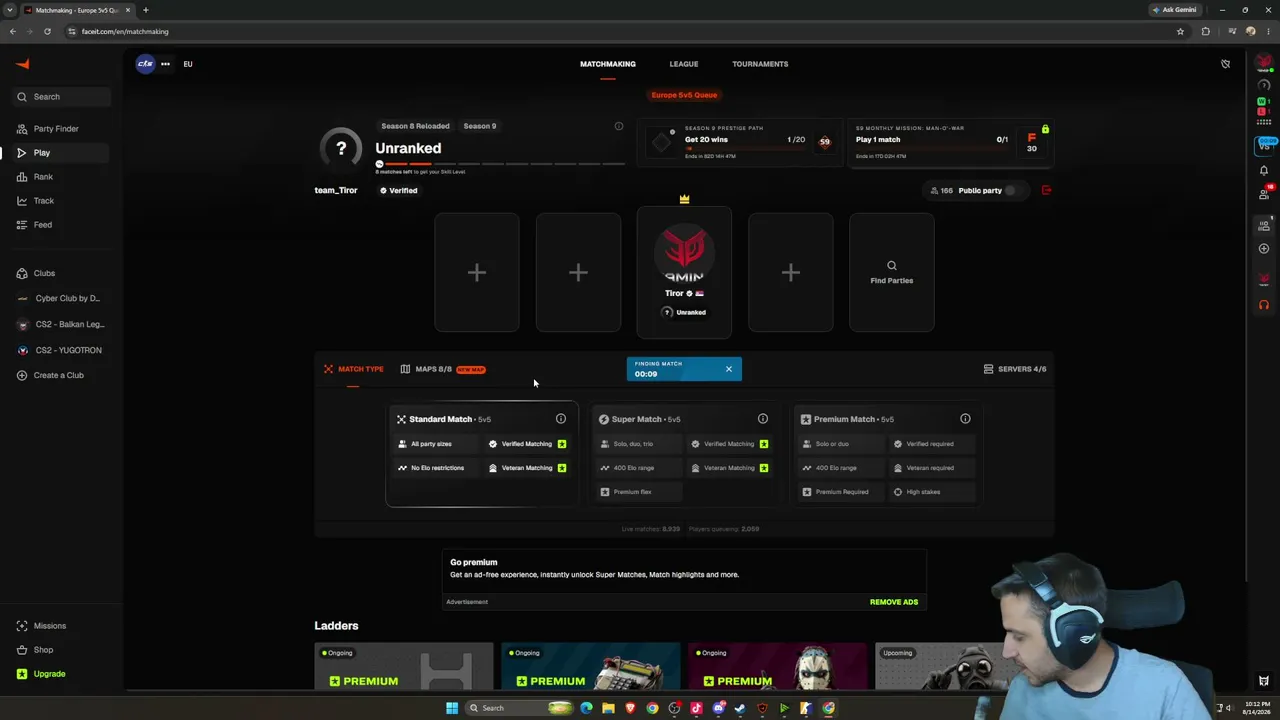Screen dimensions: 1280x720
Task: Open the Track page from sidebar
Action: tap(43, 201)
